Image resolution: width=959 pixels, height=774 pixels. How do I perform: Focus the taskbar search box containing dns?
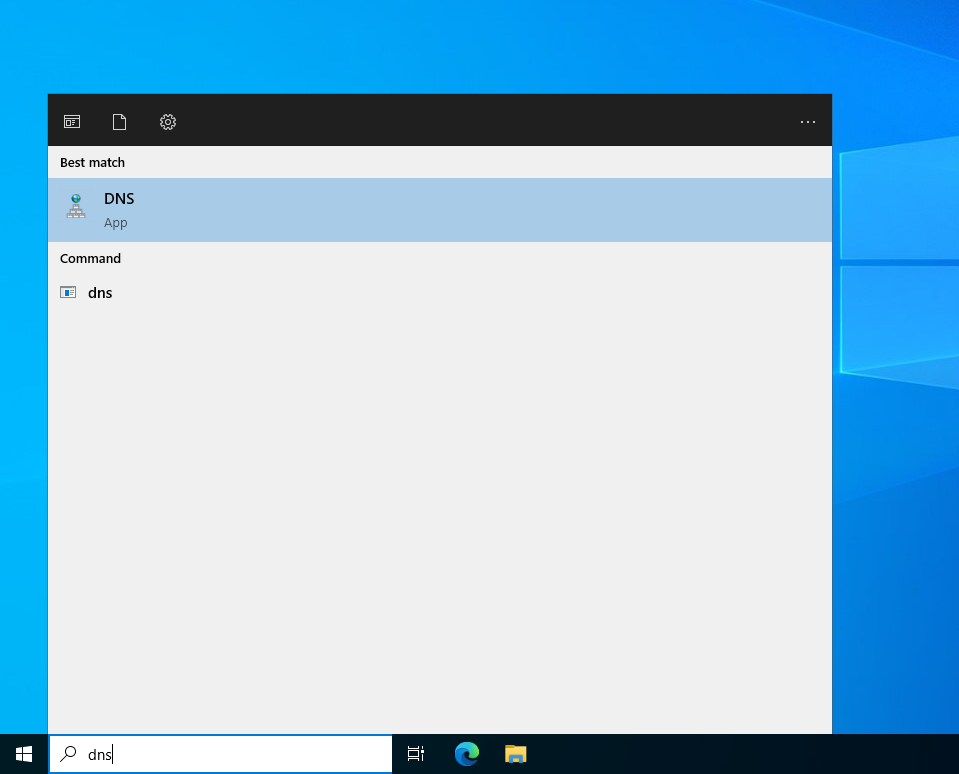pos(220,754)
